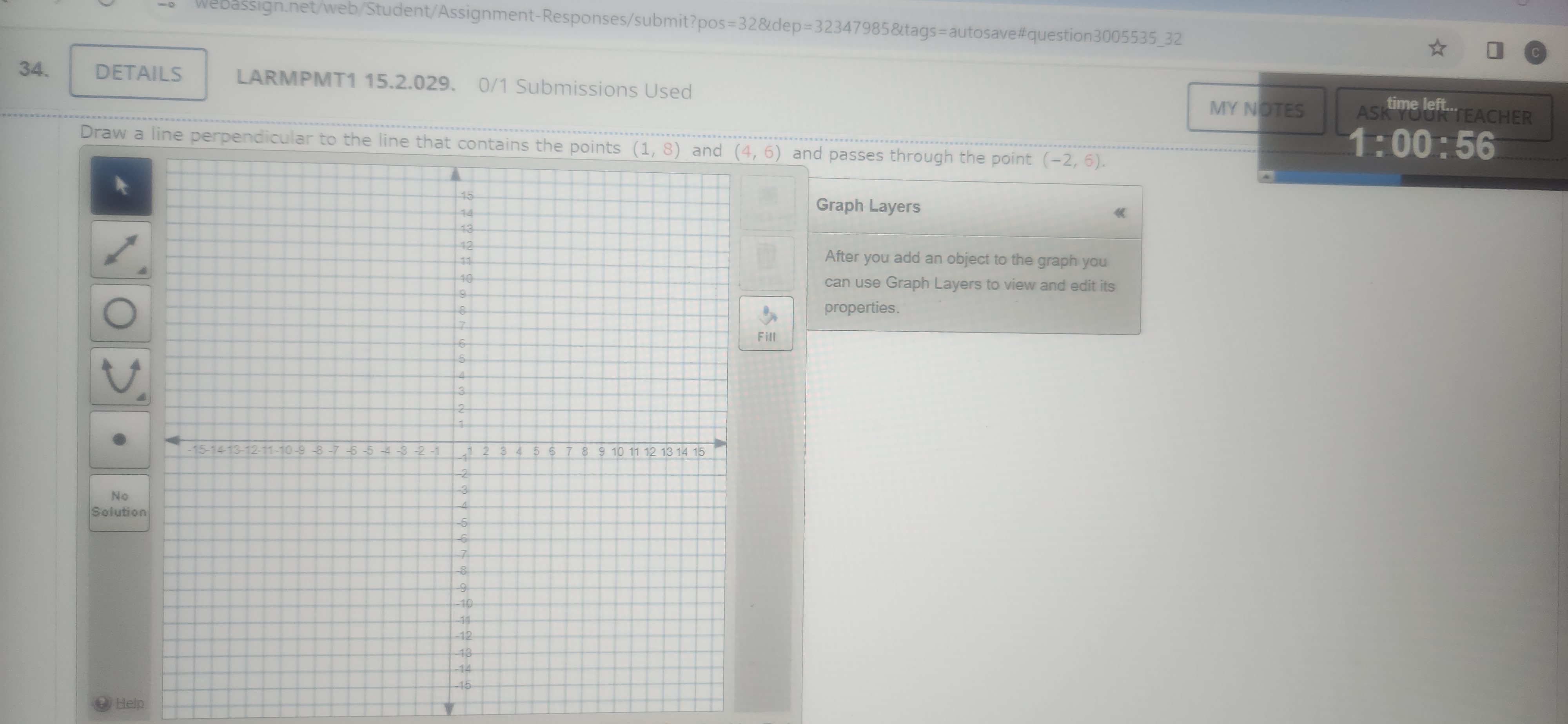Pick the parabola drawing tool

120,375
